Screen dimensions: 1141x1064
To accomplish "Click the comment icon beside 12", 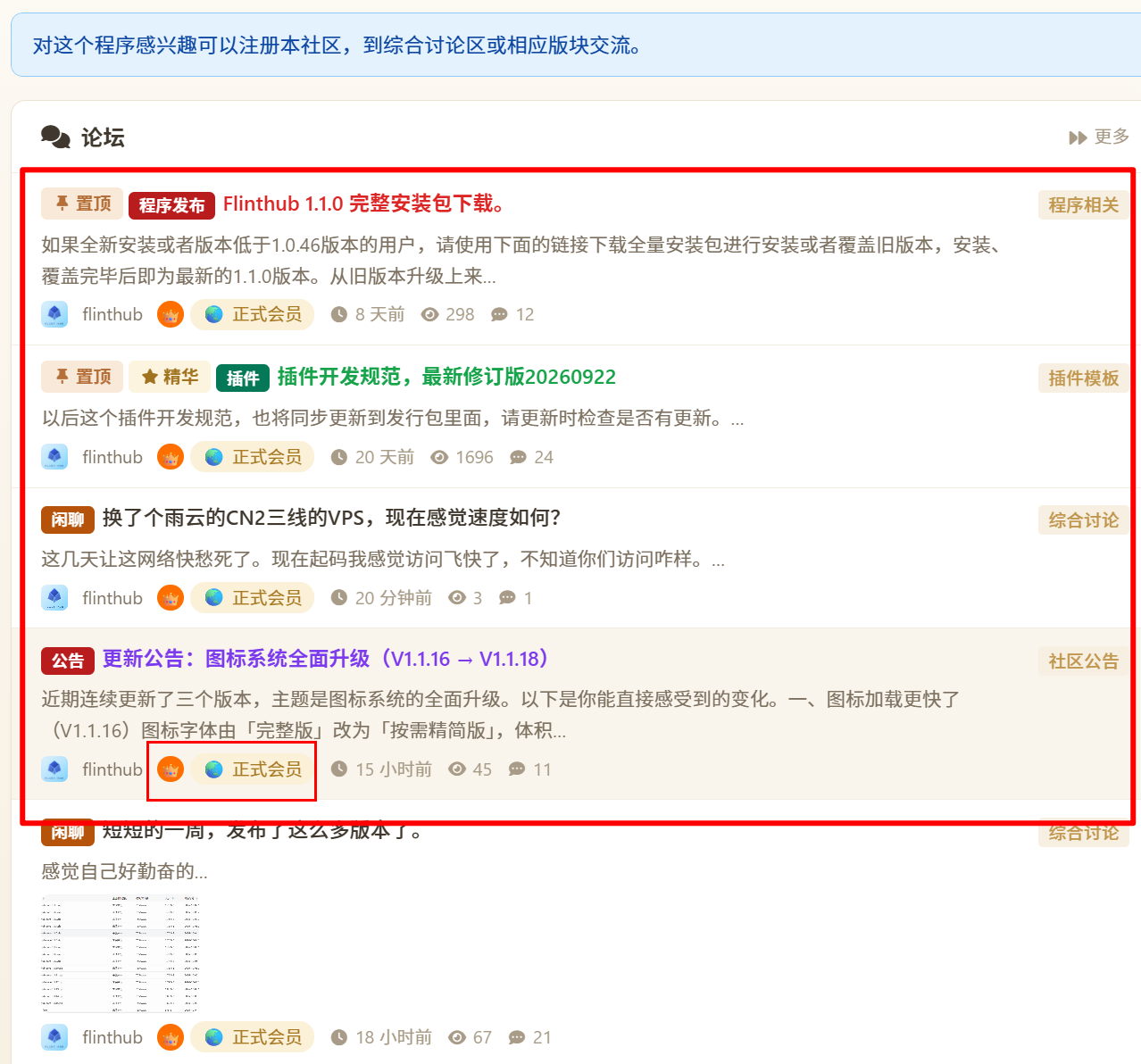I will tap(499, 314).
